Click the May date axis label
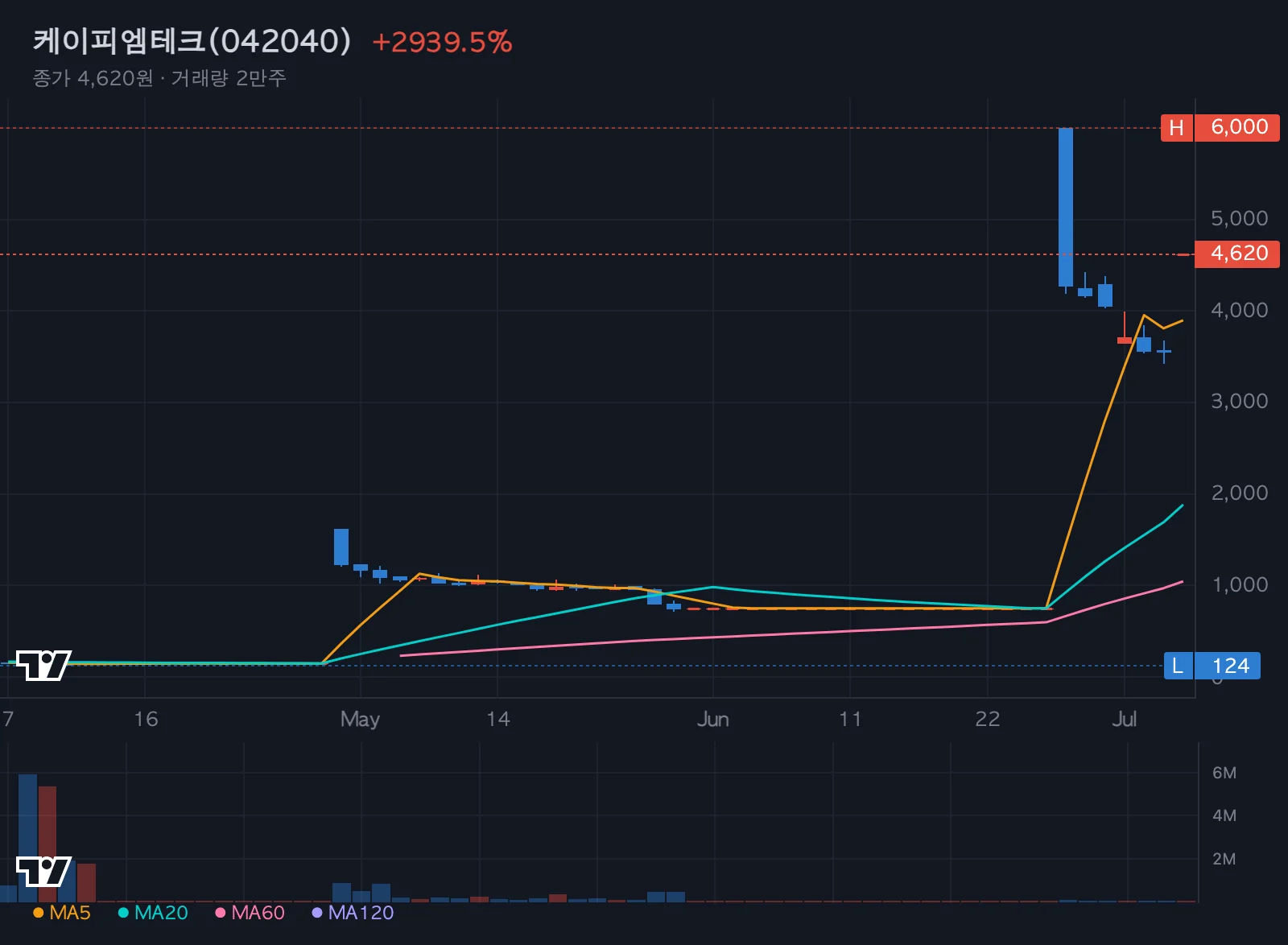The height and width of the screenshot is (945, 1288). coord(360,719)
